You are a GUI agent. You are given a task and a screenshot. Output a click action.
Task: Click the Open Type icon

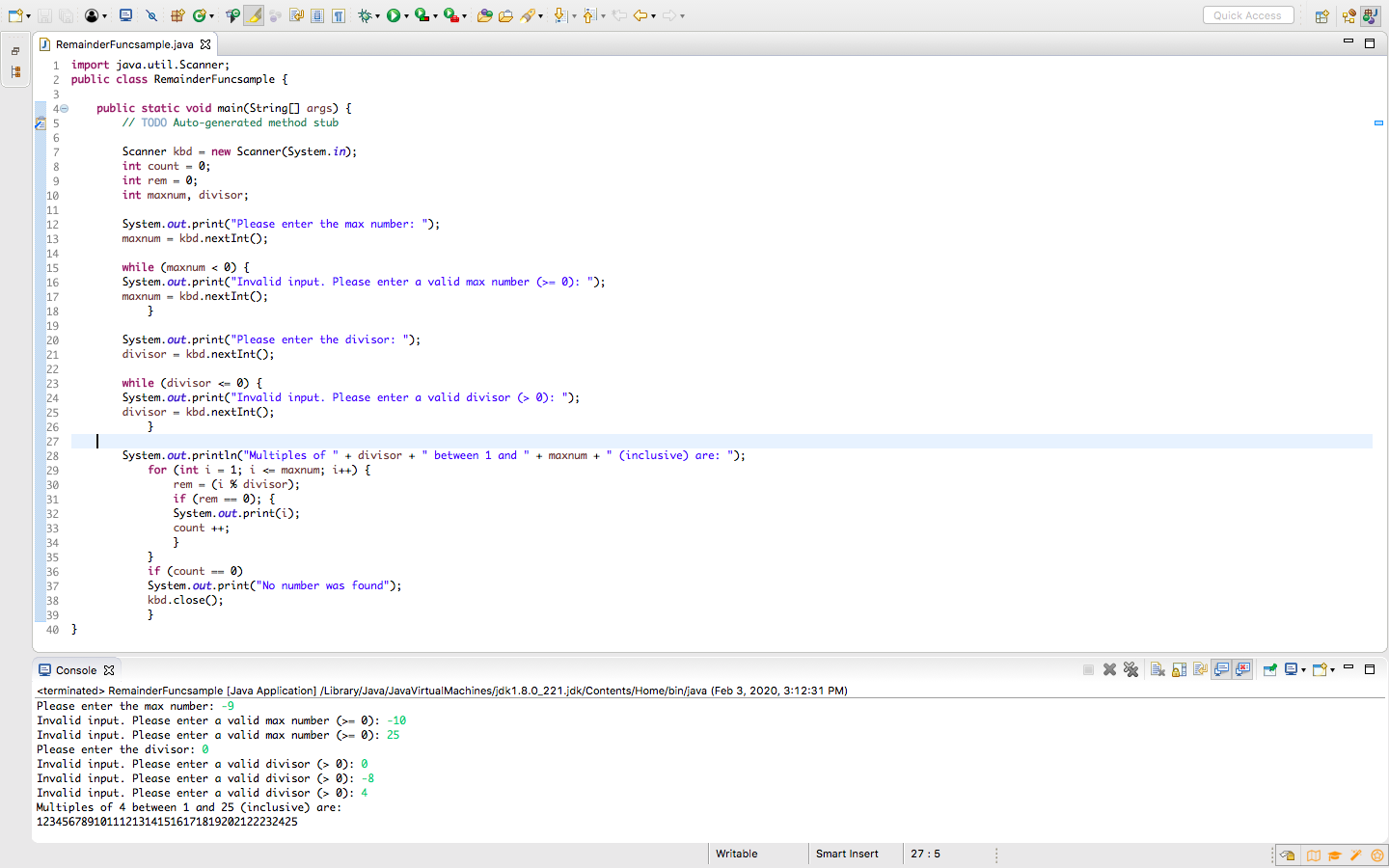pos(232,15)
